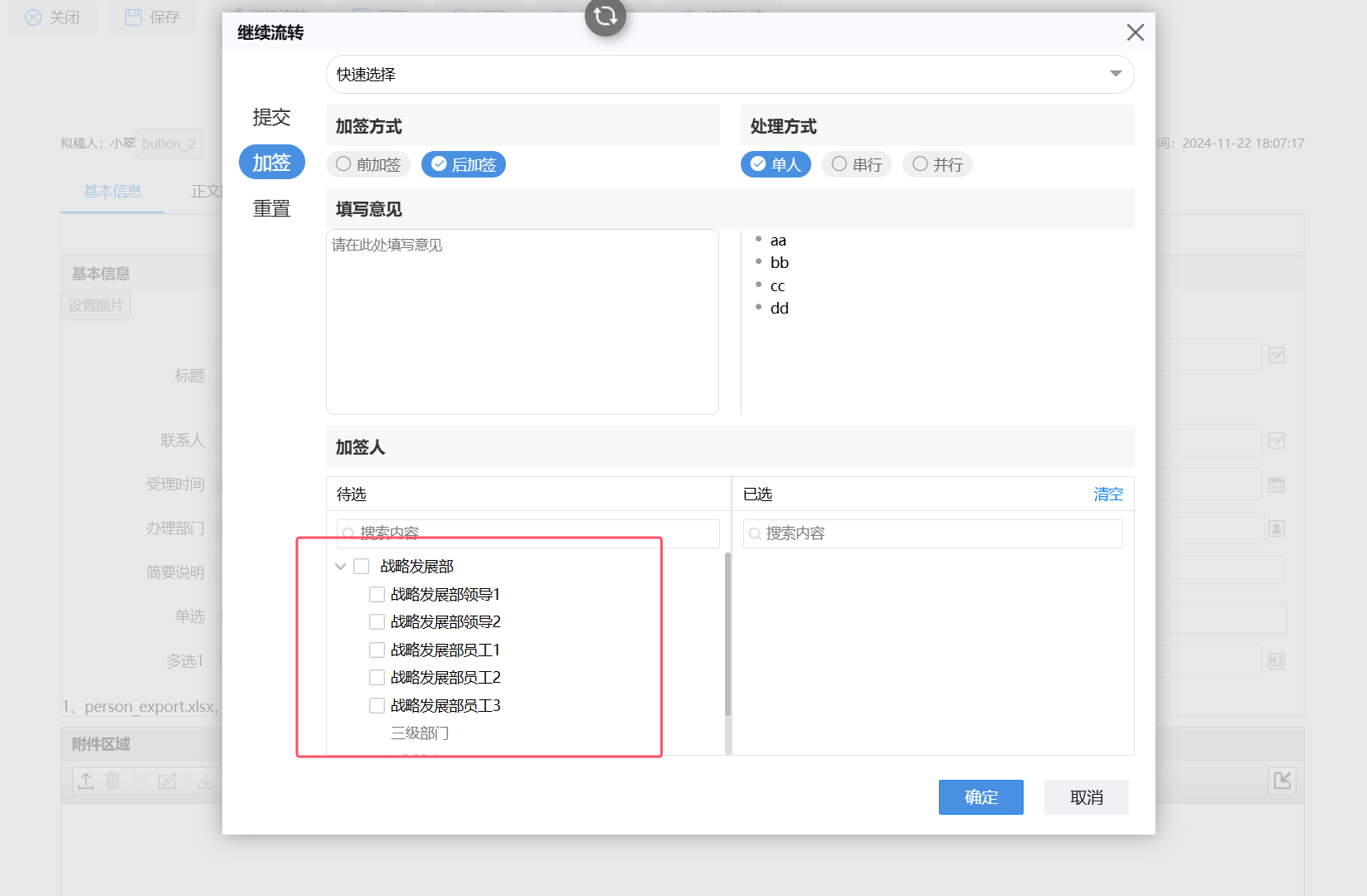
Task: Click the 取消 button
Action: [x=1087, y=797]
